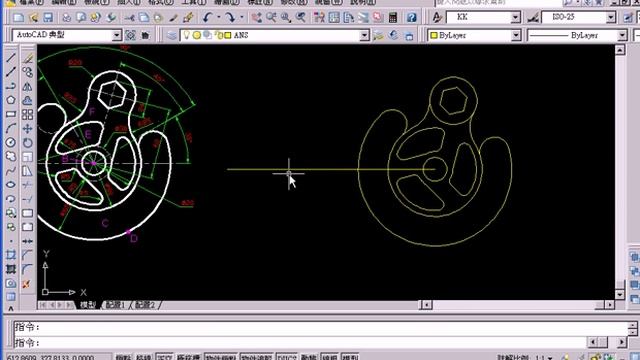The image size is (640, 360).
Task: Select the Copy objects modify tool
Action: 27,73
